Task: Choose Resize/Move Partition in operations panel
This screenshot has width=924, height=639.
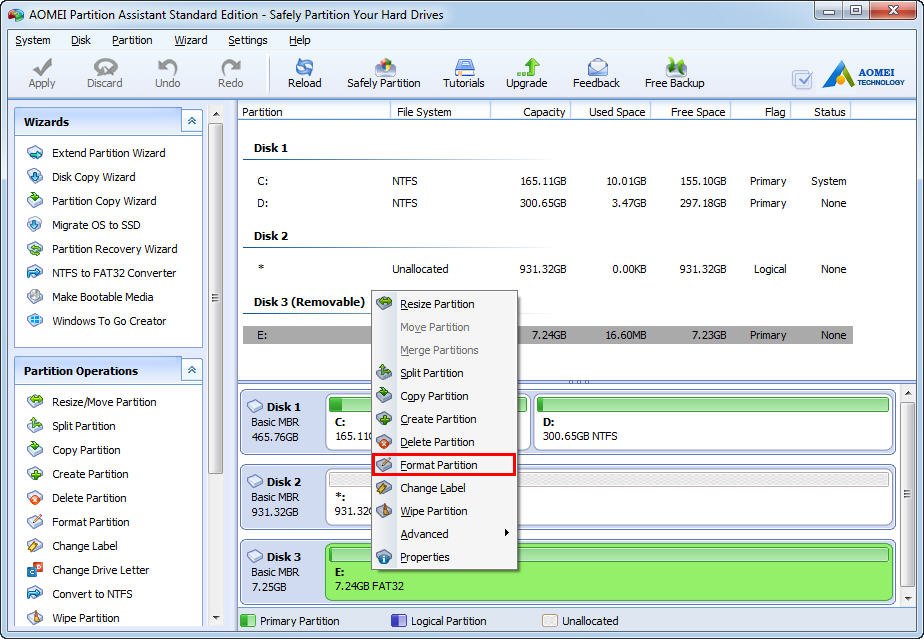Action: (x=92, y=402)
